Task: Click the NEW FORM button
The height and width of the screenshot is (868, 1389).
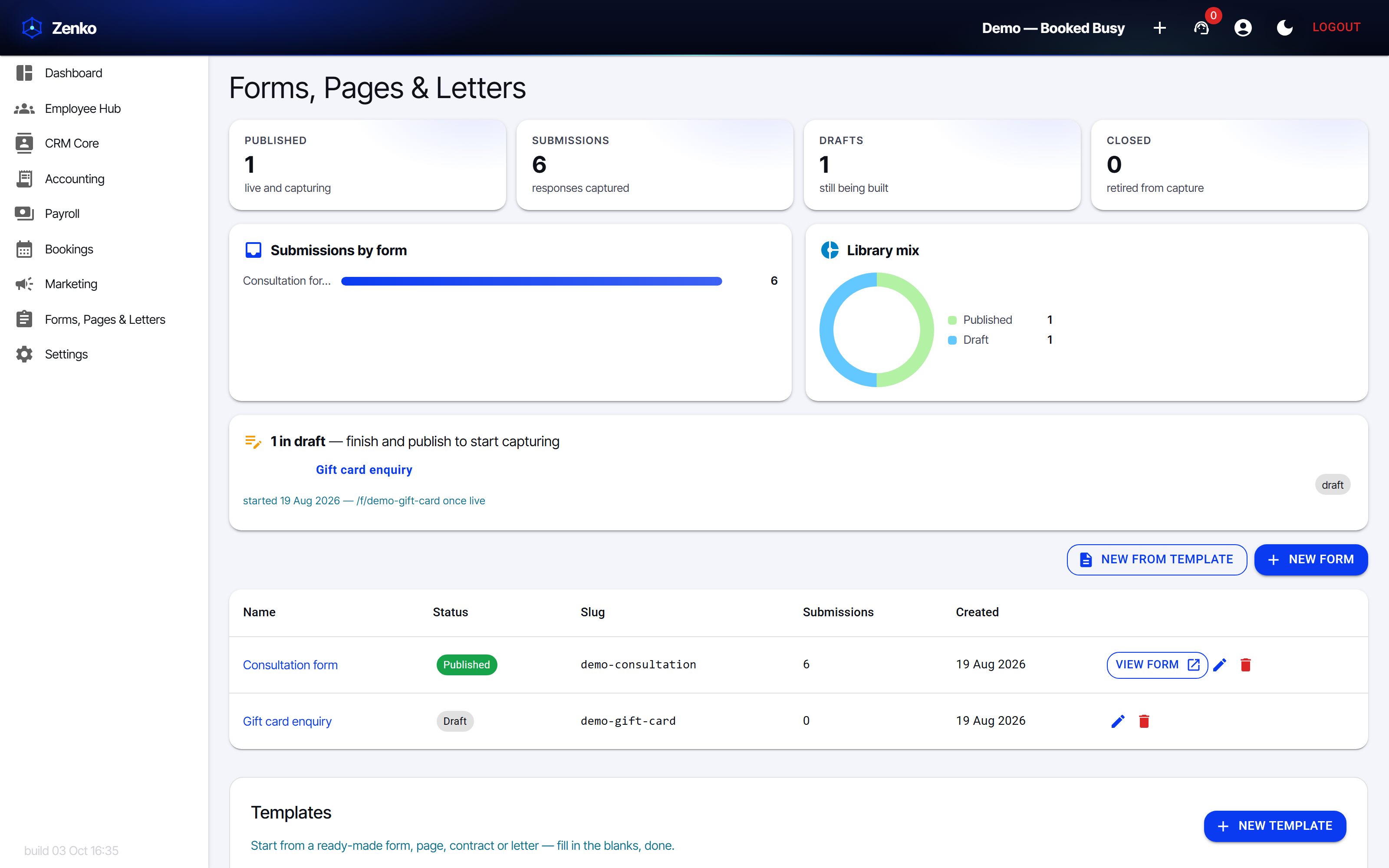Action: tap(1311, 559)
